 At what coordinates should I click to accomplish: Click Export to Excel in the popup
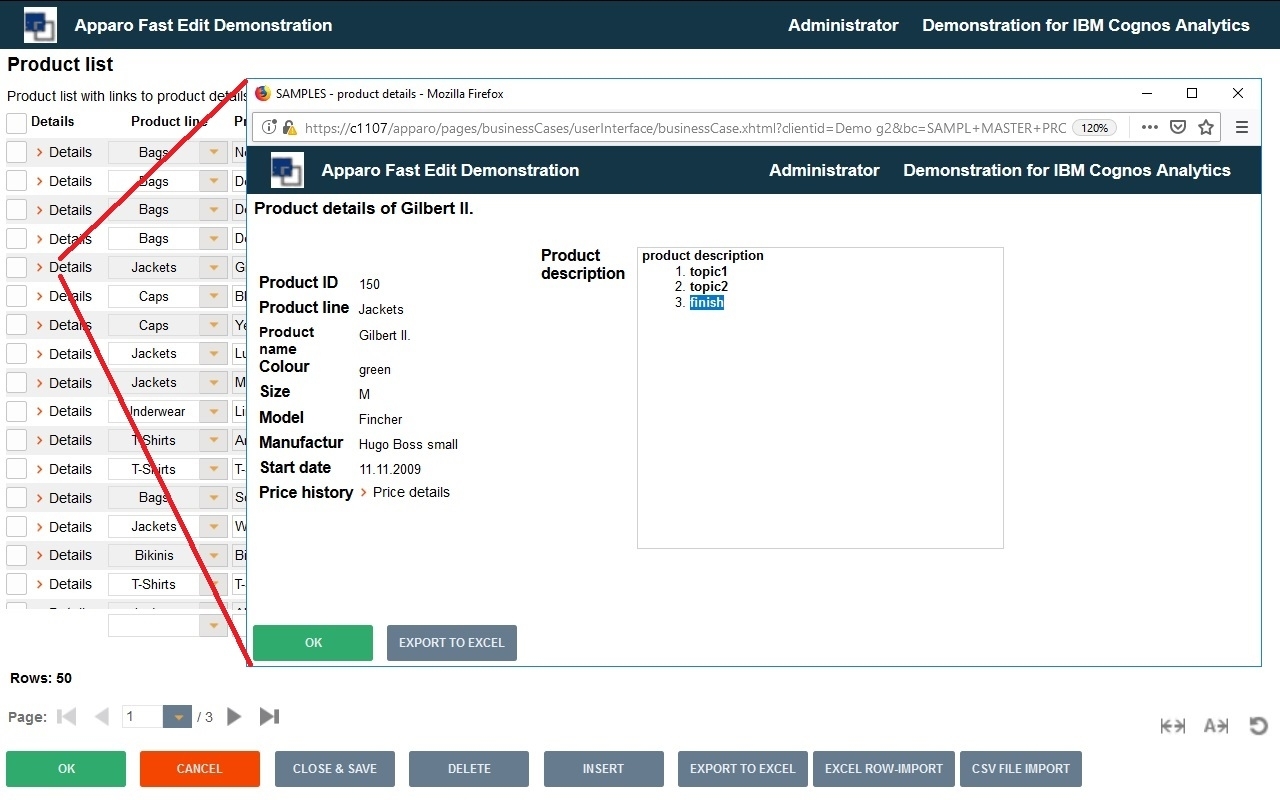click(452, 643)
